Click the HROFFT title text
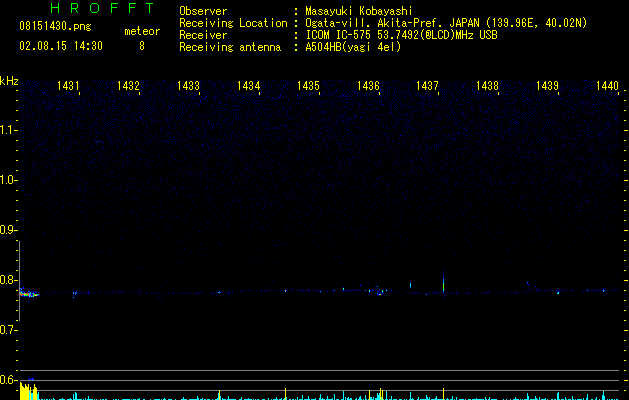Viewport: 629px width, 400px height. [x=103, y=8]
